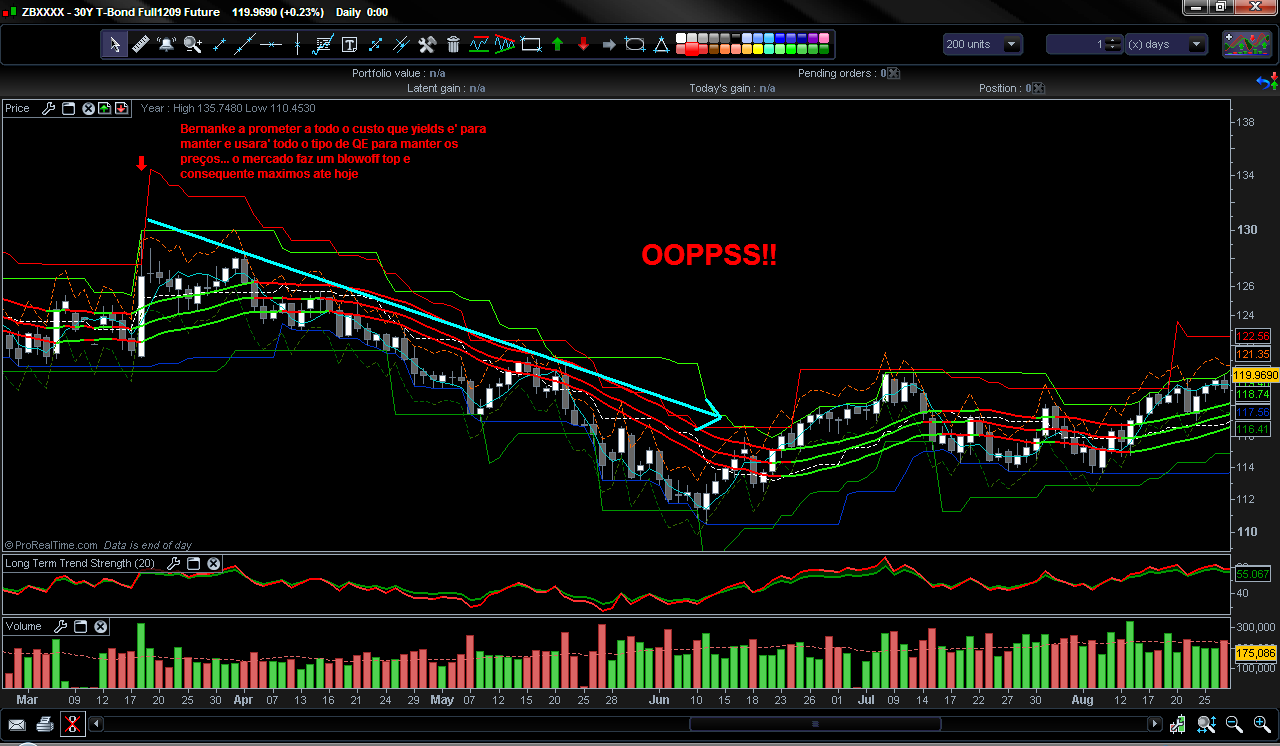Screen dimensions: 1280x746
Task: Click the 175,086 volume value label
Action: coord(1255,652)
